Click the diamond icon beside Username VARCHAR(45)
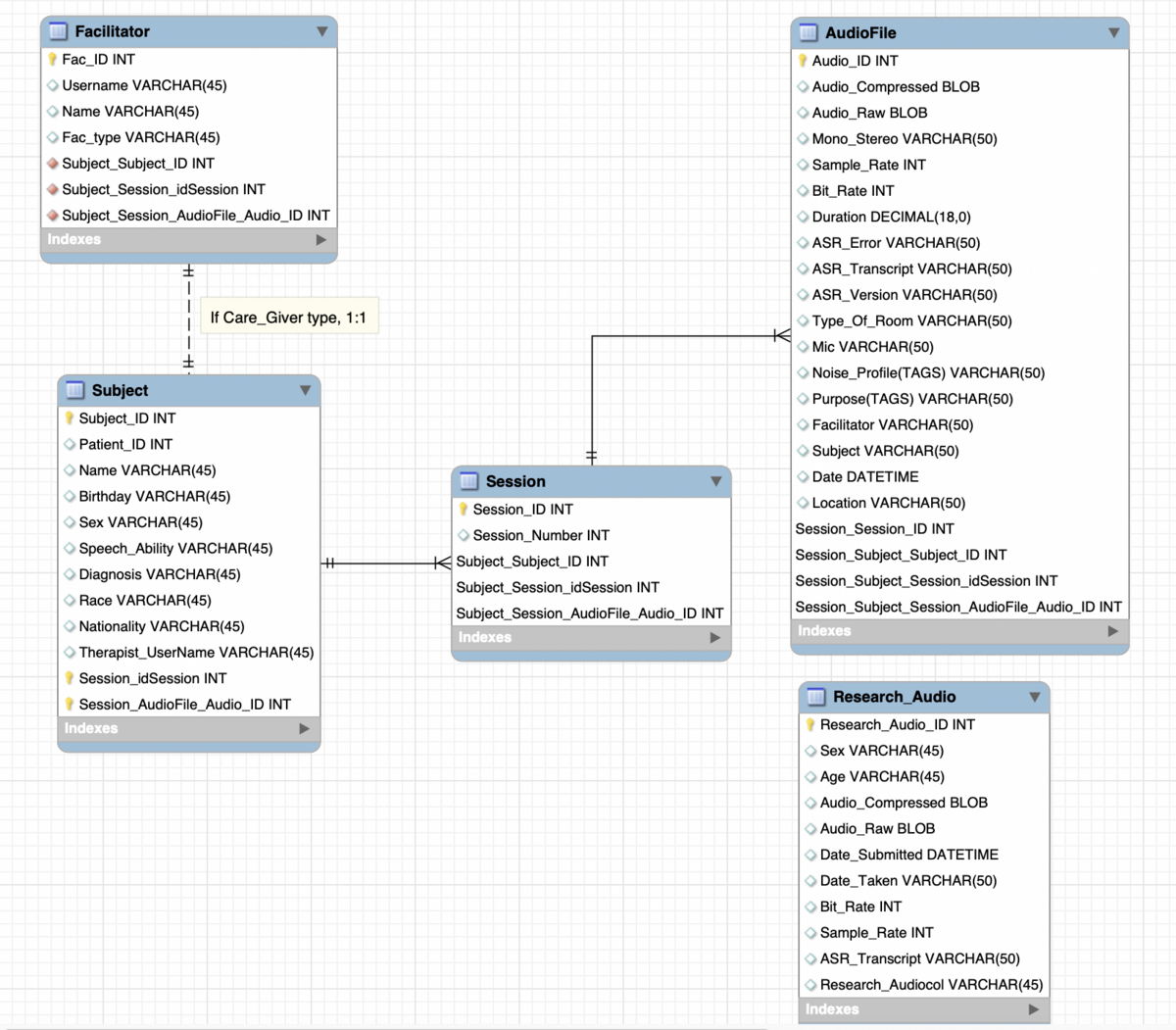Image resolution: width=1176 pixels, height=1030 pixels. [53, 85]
